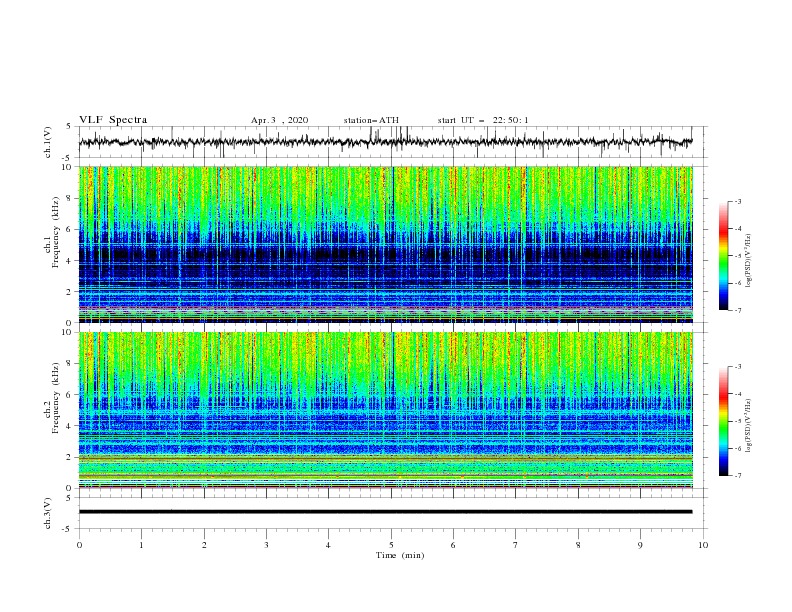
Task: Click the ch.1 colorbar log(PSD) unit label
Action: pyautogui.click(x=749, y=261)
